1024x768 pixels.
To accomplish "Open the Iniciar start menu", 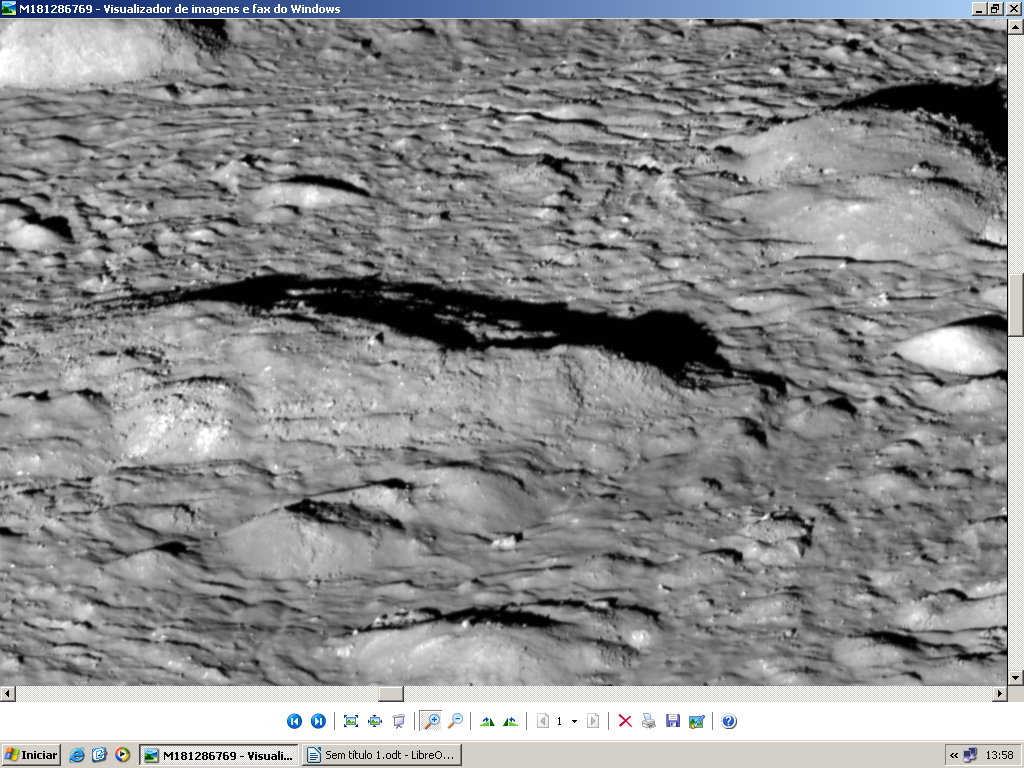I will pos(31,755).
